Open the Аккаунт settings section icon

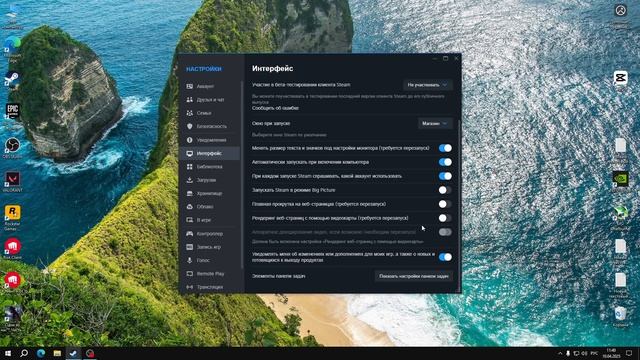coord(189,86)
